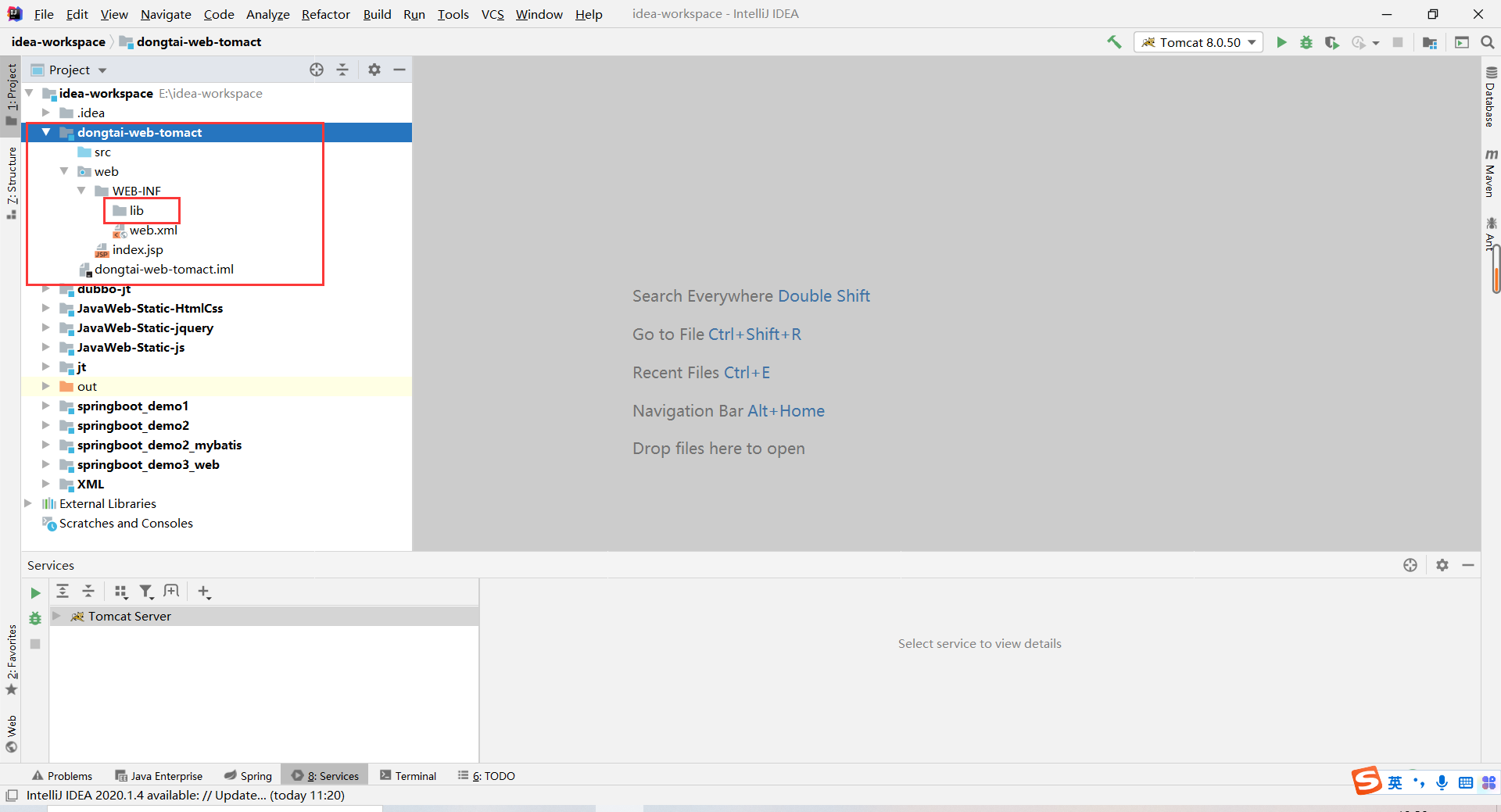Select the lib folder
Image resolution: width=1501 pixels, height=812 pixels.
click(x=137, y=210)
